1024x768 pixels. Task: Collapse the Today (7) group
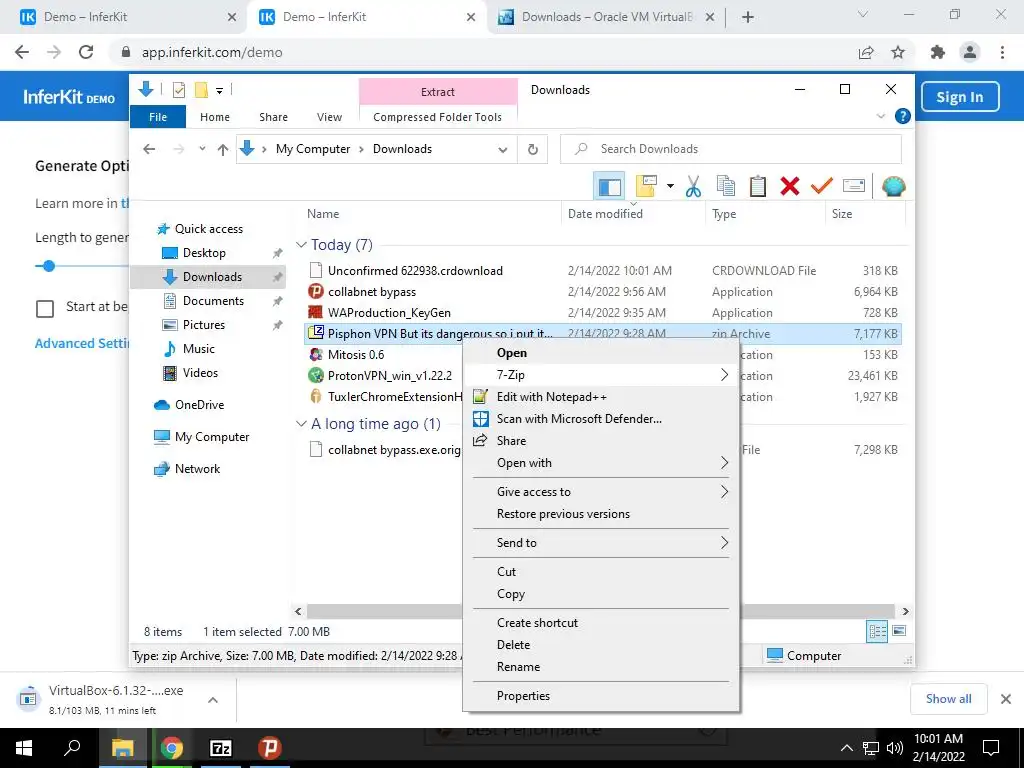tap(301, 245)
